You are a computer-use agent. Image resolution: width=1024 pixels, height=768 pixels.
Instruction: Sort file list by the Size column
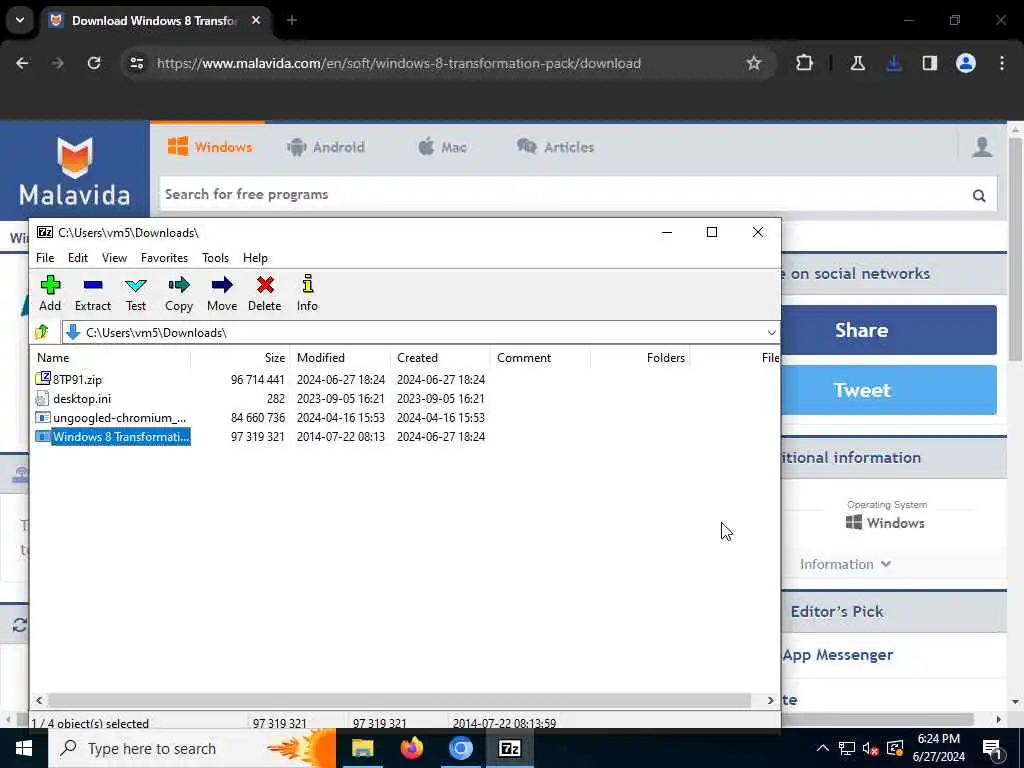pos(240,358)
